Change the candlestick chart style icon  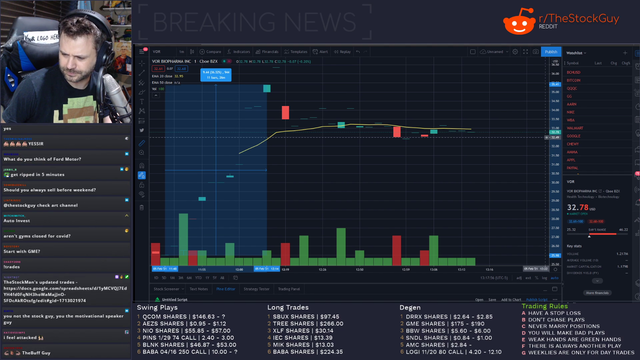[x=192, y=52]
